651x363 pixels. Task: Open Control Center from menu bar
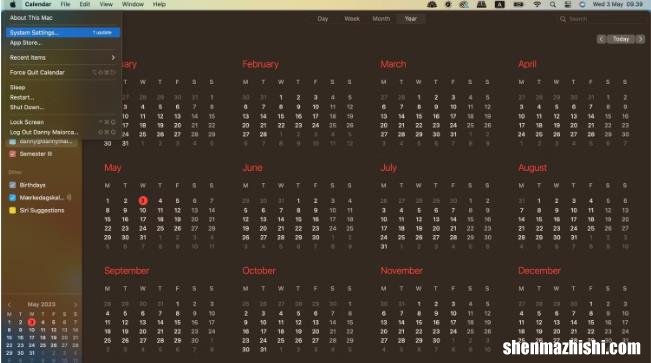[x=568, y=4]
